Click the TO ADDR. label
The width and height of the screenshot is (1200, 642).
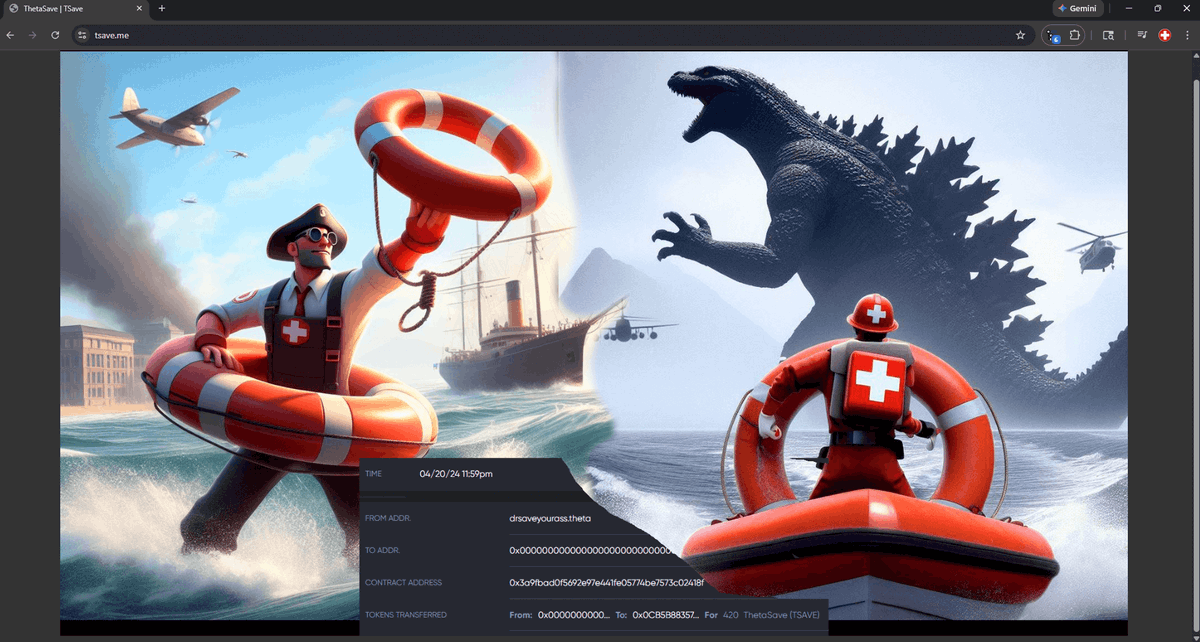point(383,550)
